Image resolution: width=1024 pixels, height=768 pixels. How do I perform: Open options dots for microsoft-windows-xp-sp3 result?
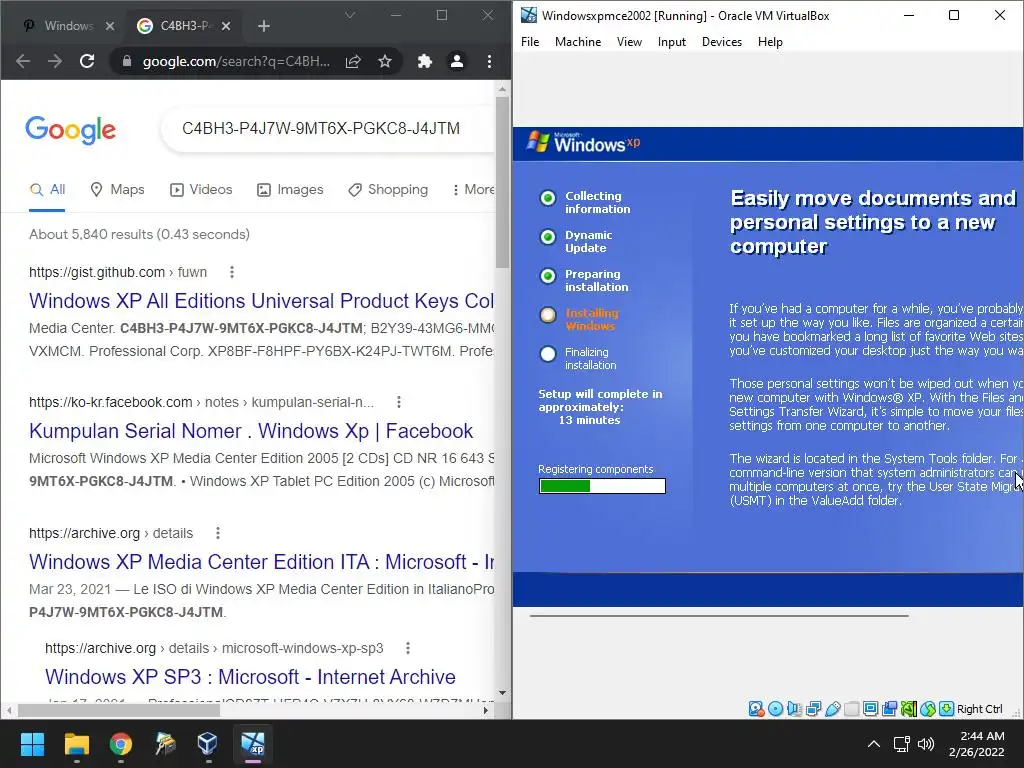(408, 648)
